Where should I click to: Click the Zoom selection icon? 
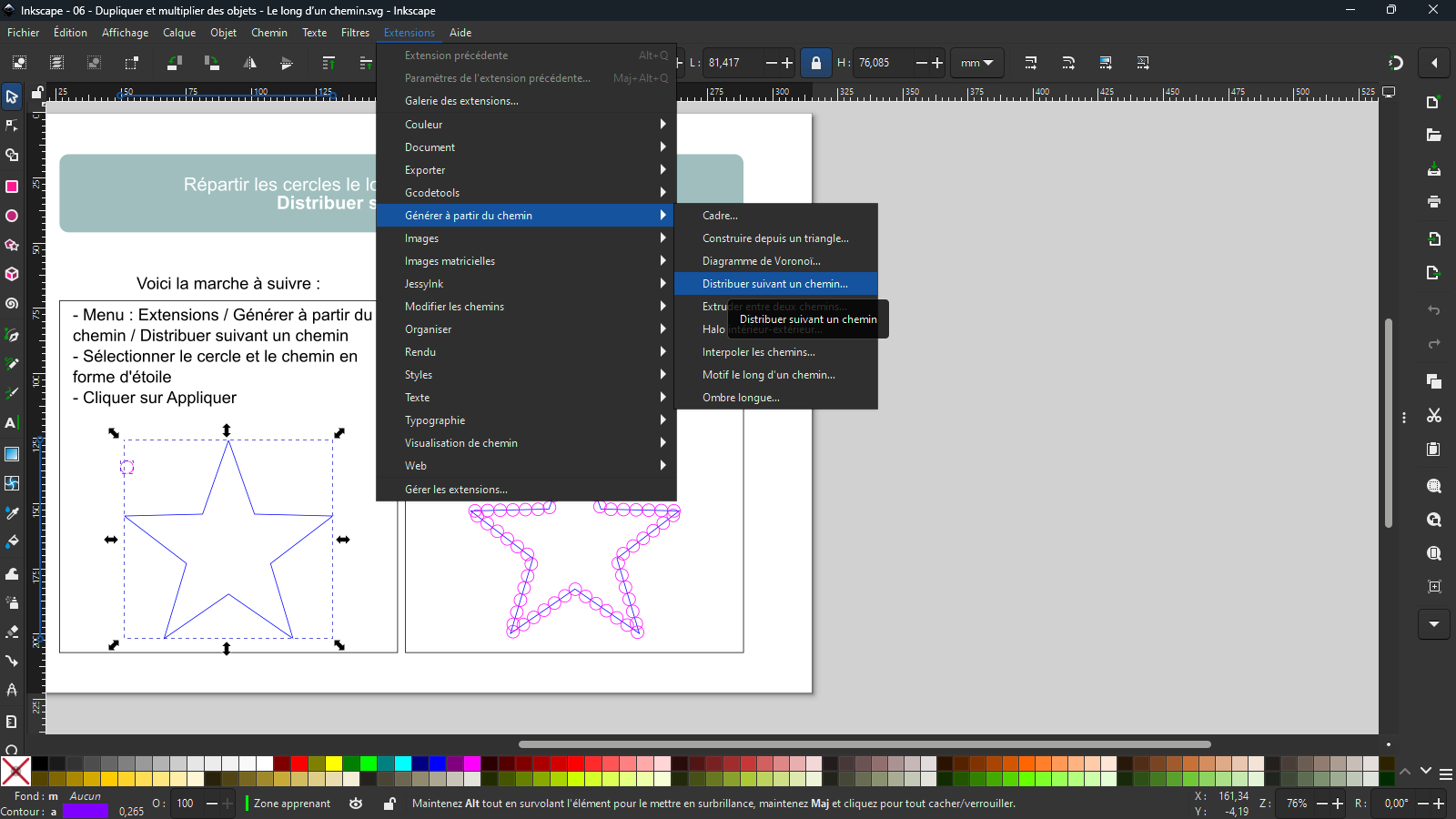[x=1434, y=486]
